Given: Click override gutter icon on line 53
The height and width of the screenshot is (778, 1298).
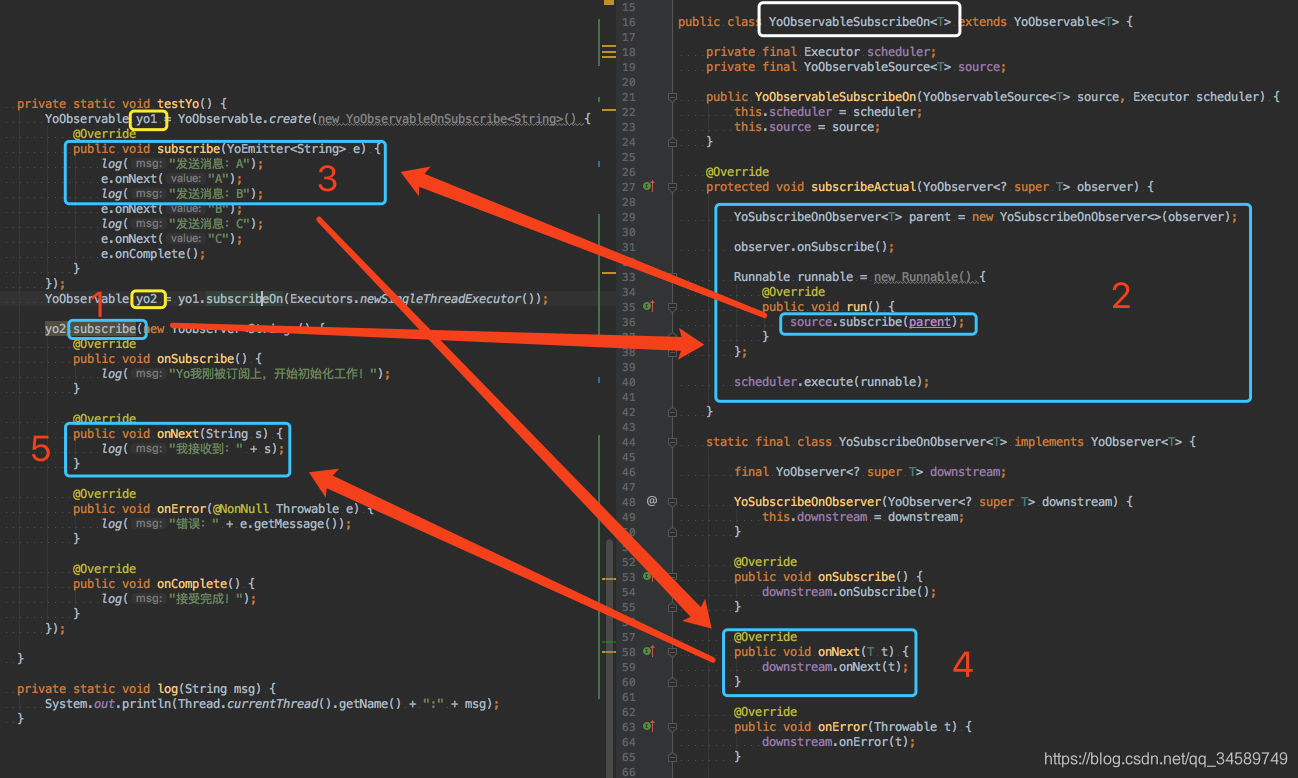Looking at the screenshot, I should pos(648,576).
